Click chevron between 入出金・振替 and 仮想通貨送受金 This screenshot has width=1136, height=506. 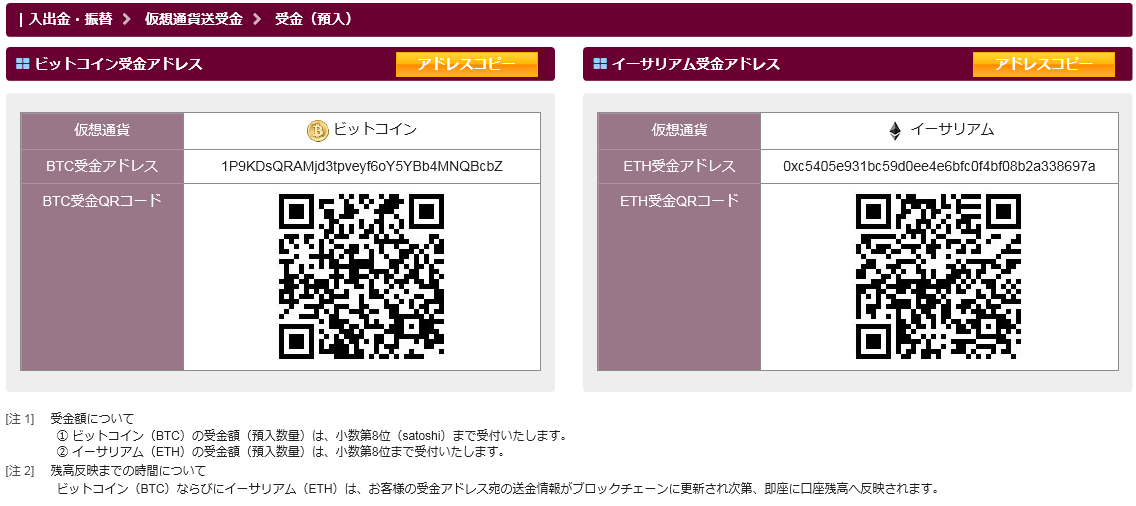pos(127,19)
